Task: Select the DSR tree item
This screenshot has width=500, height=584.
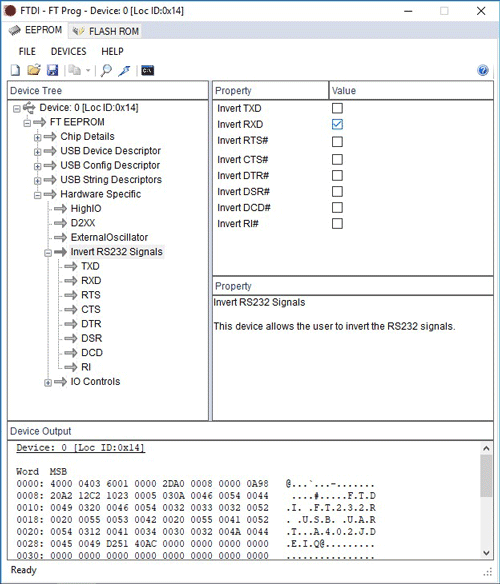Action: click(91, 338)
